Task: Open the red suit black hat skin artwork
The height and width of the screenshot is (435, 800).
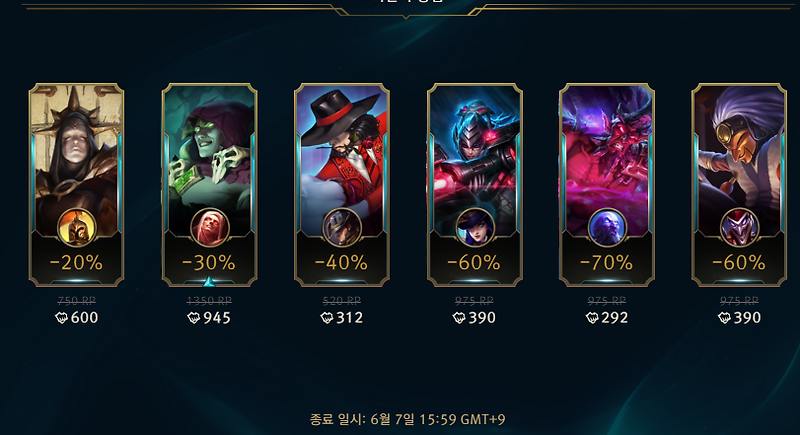Action: 342,153
